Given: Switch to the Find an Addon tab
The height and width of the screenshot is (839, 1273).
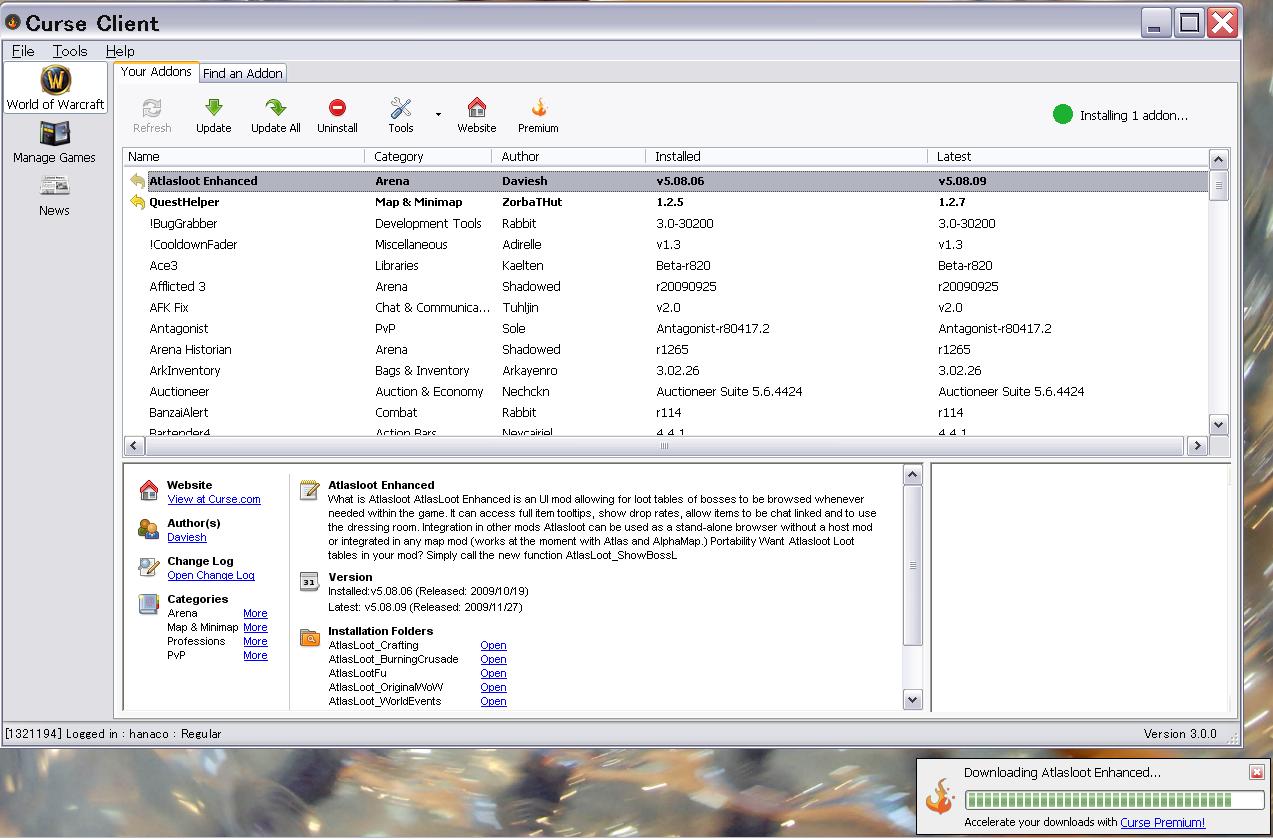Looking at the screenshot, I should pyautogui.click(x=243, y=73).
